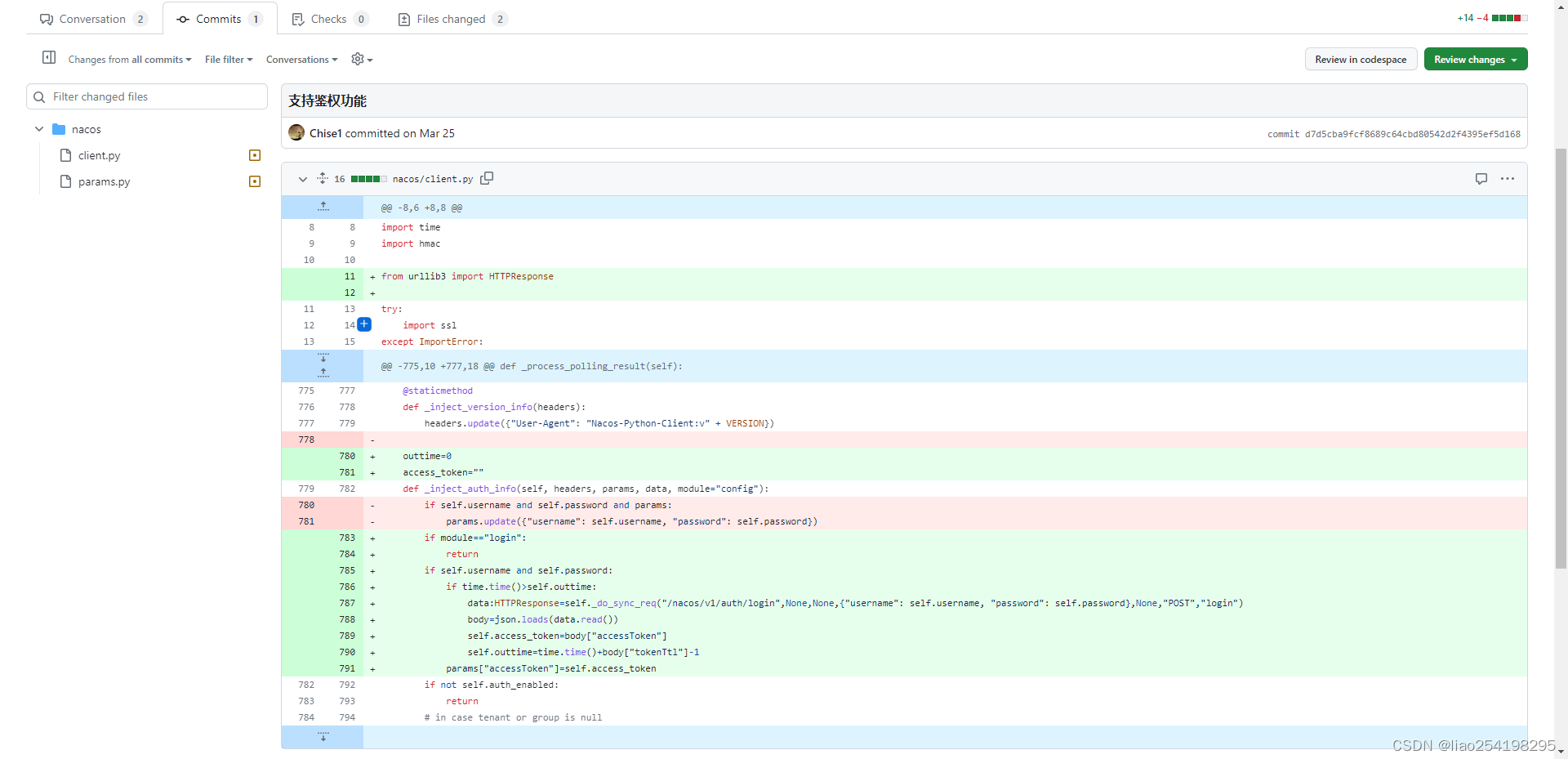Image resolution: width=1568 pixels, height=759 pixels.
Task: Click the Filter changed files search box
Action: point(147,96)
